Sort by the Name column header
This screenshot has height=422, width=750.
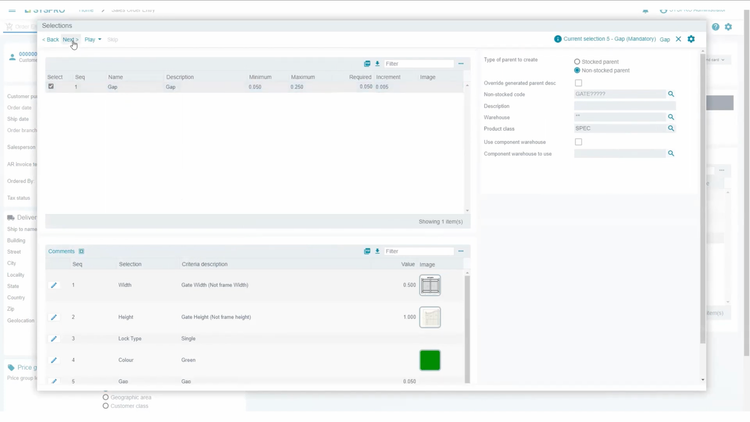pyautogui.click(x=115, y=77)
